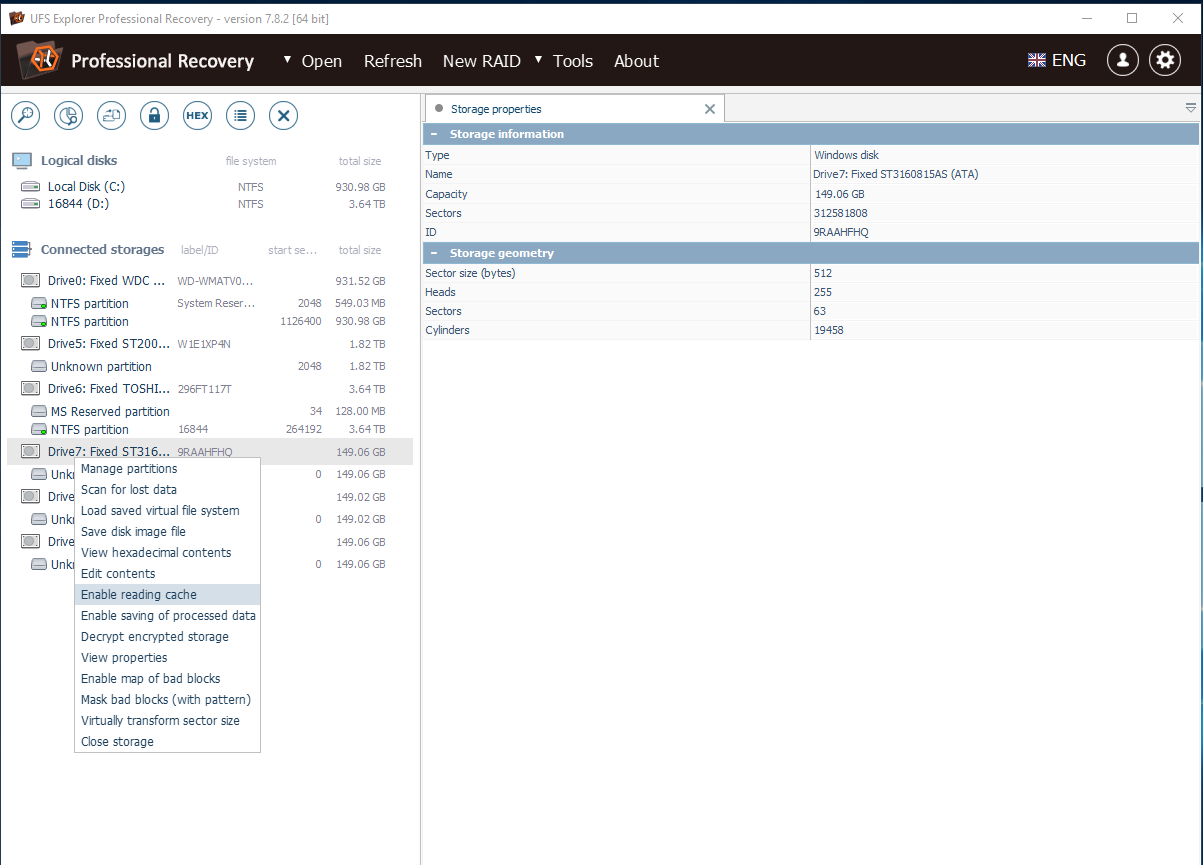This screenshot has width=1203, height=865.
Task: Click the Refresh menu item
Action: [393, 61]
